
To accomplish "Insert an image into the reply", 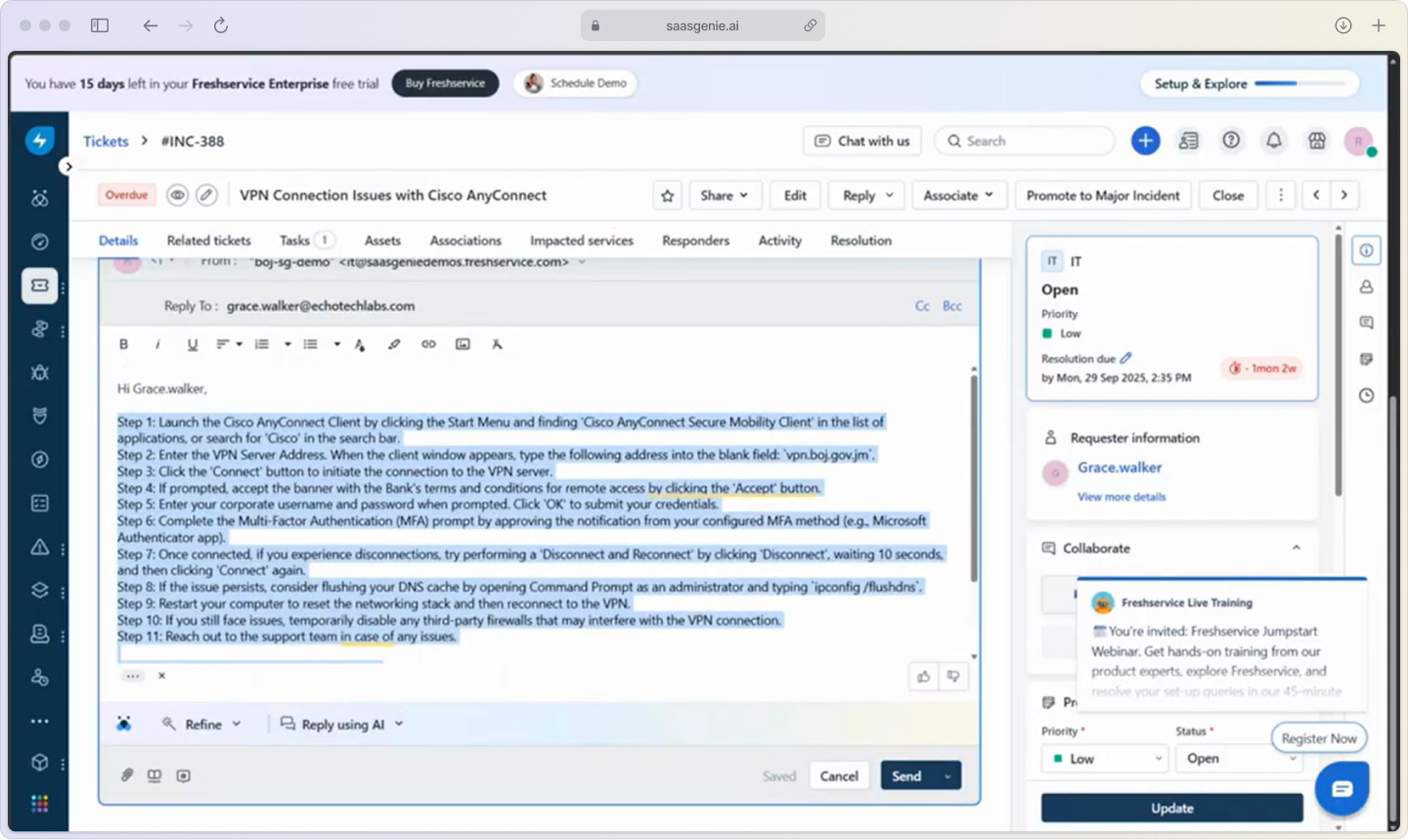I will tap(462, 344).
